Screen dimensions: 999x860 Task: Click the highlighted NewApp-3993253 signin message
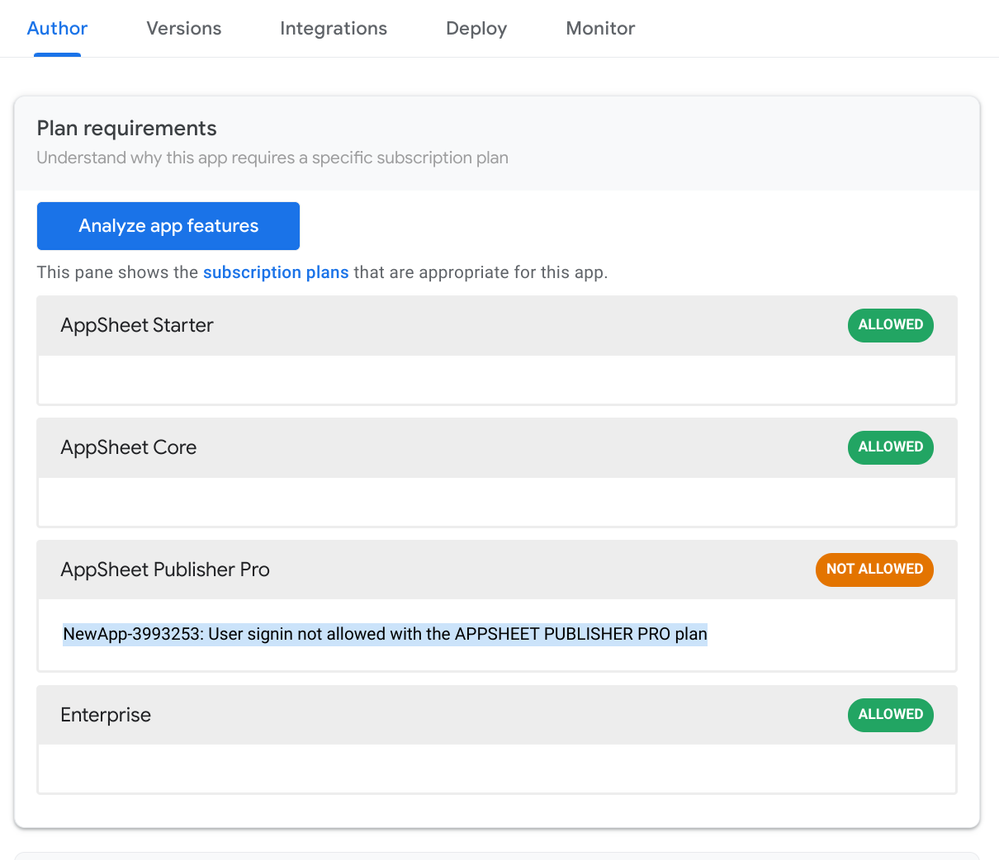point(385,634)
